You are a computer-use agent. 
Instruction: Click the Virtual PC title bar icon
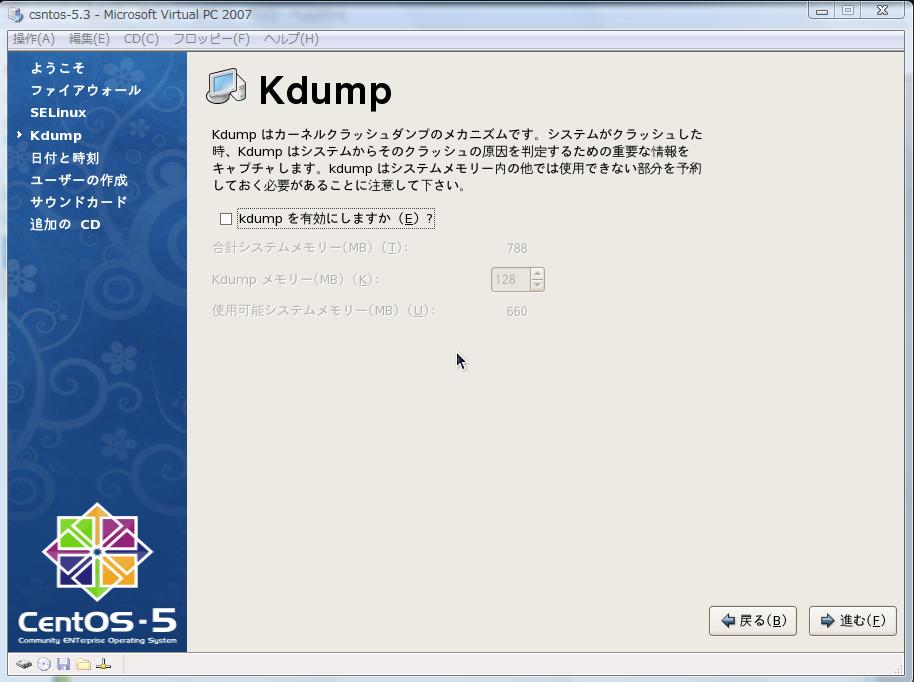[16, 14]
